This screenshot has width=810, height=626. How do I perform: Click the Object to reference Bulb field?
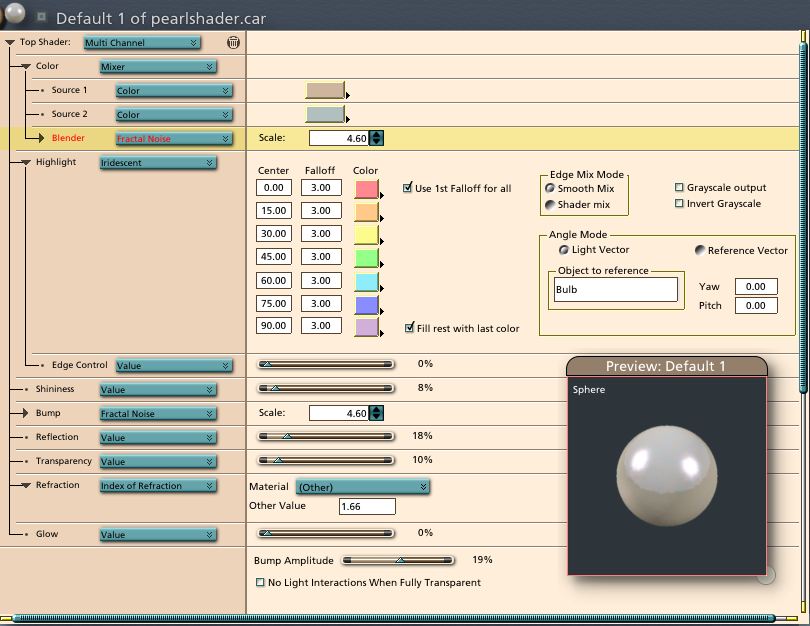[x=616, y=290]
